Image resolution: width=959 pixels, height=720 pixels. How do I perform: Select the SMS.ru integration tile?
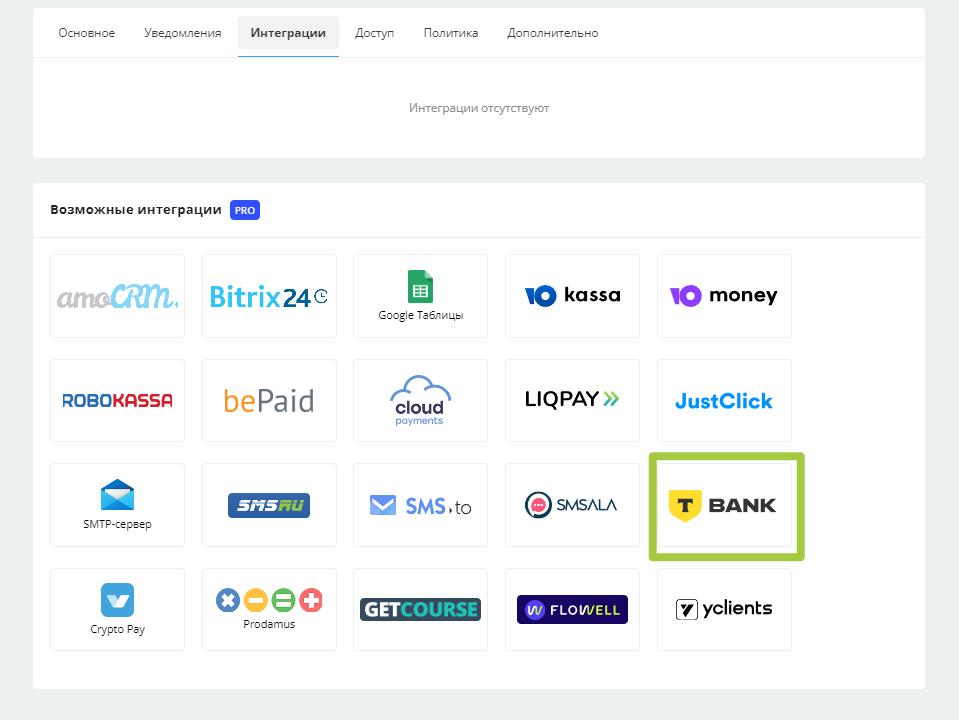point(269,505)
